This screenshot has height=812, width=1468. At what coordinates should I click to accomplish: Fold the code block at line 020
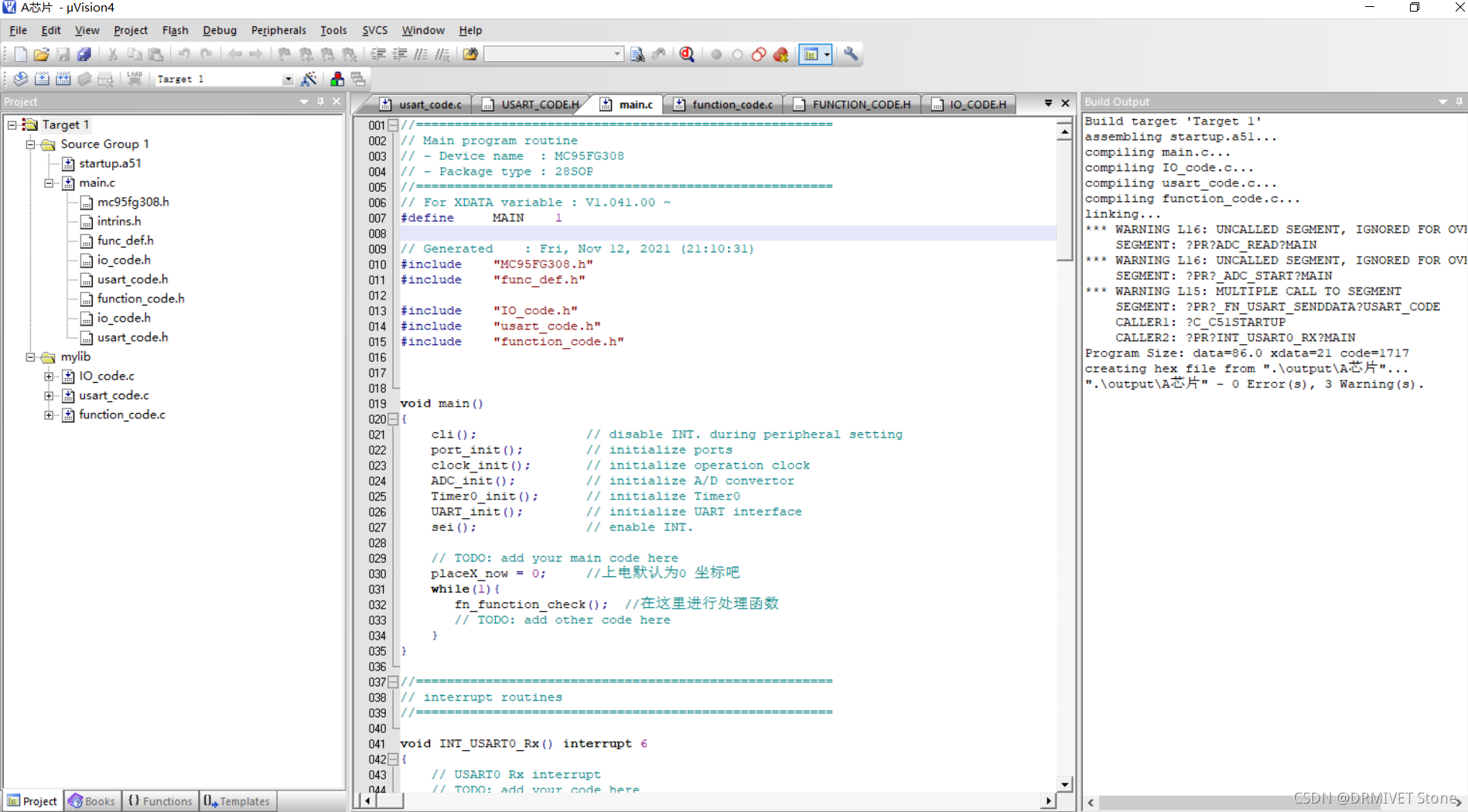point(393,419)
